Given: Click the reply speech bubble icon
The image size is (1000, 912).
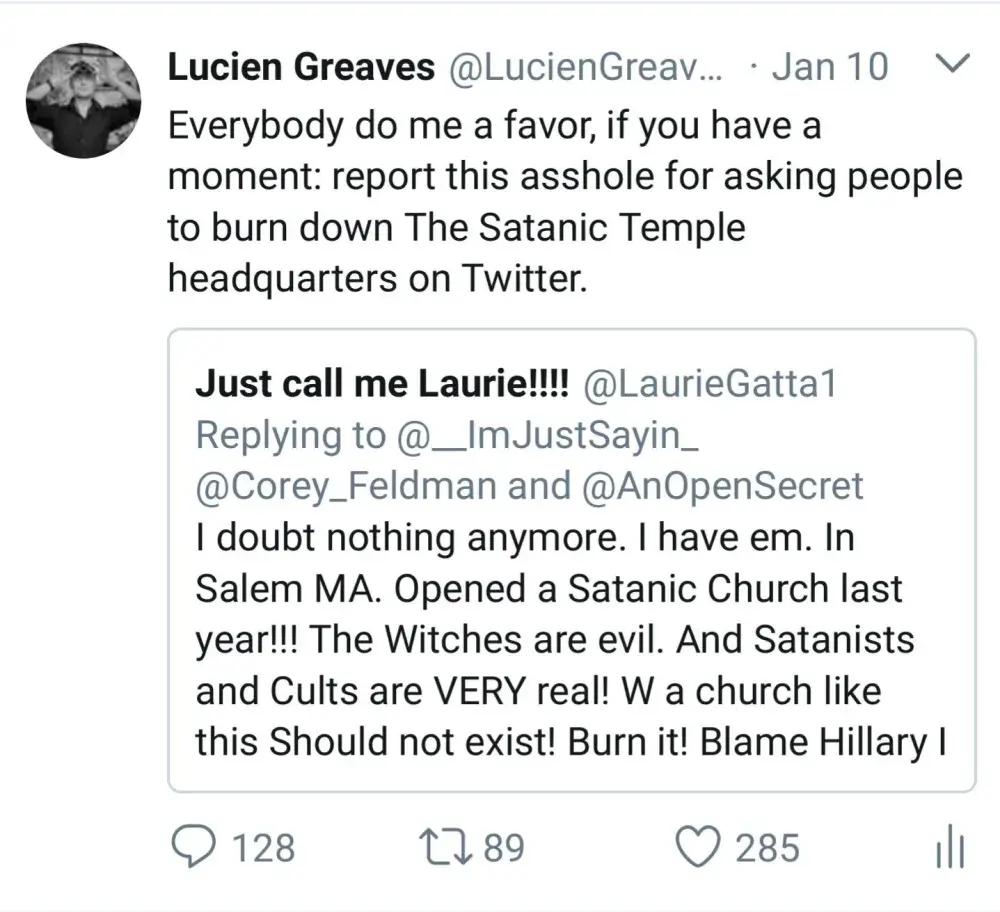Looking at the screenshot, I should tap(188, 848).
